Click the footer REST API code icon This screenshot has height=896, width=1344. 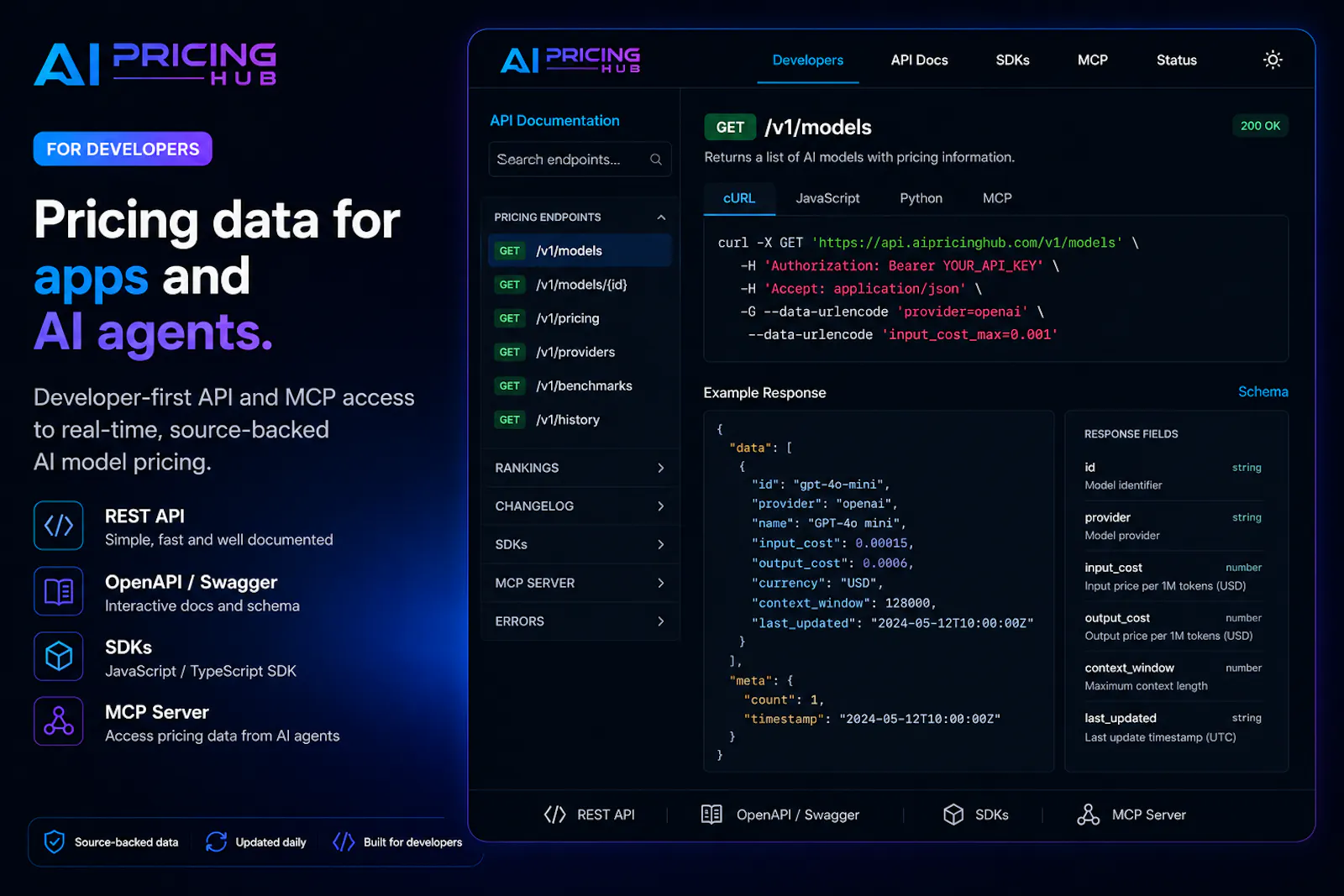click(554, 815)
